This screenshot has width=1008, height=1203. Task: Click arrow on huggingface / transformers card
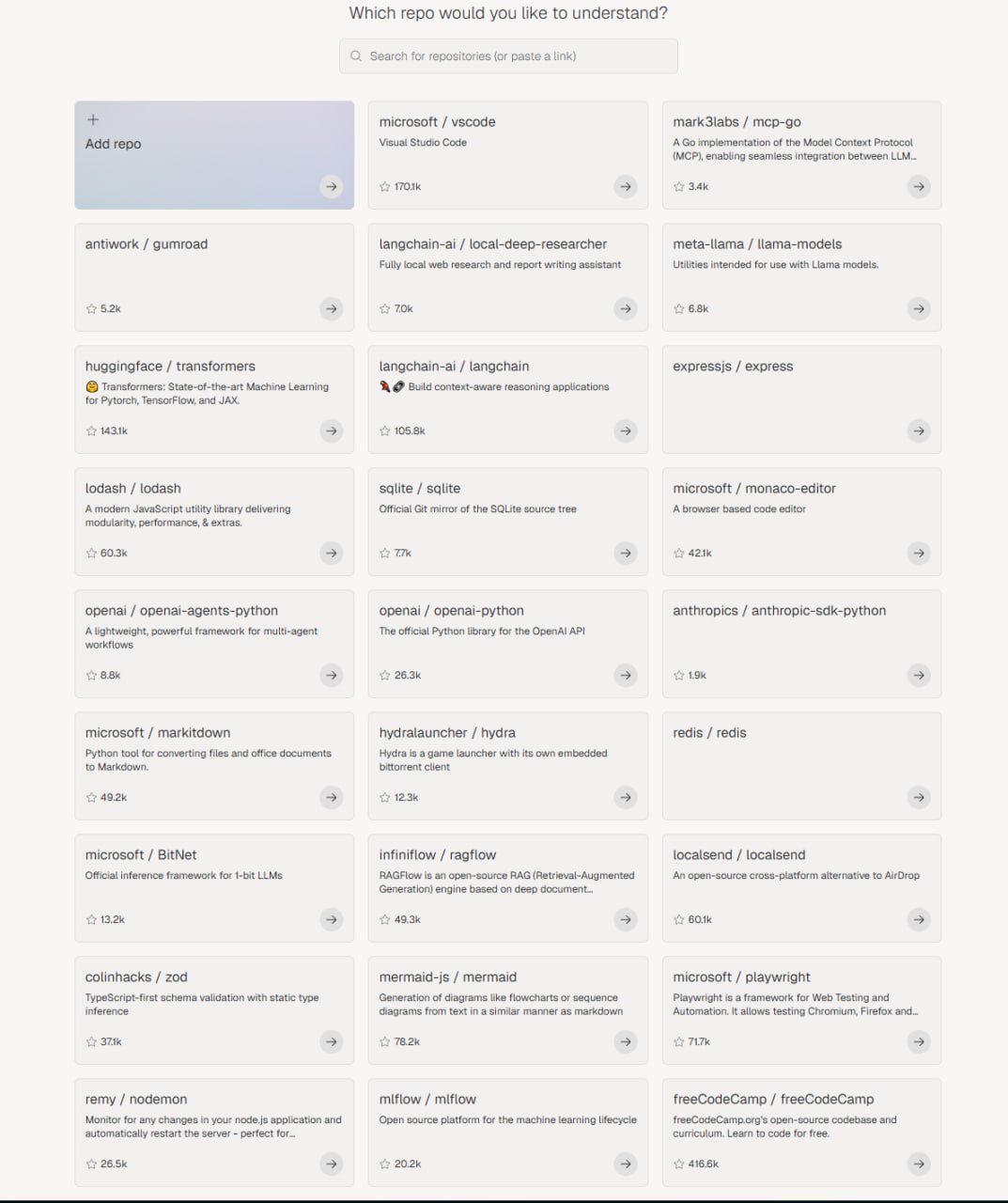pyautogui.click(x=332, y=431)
